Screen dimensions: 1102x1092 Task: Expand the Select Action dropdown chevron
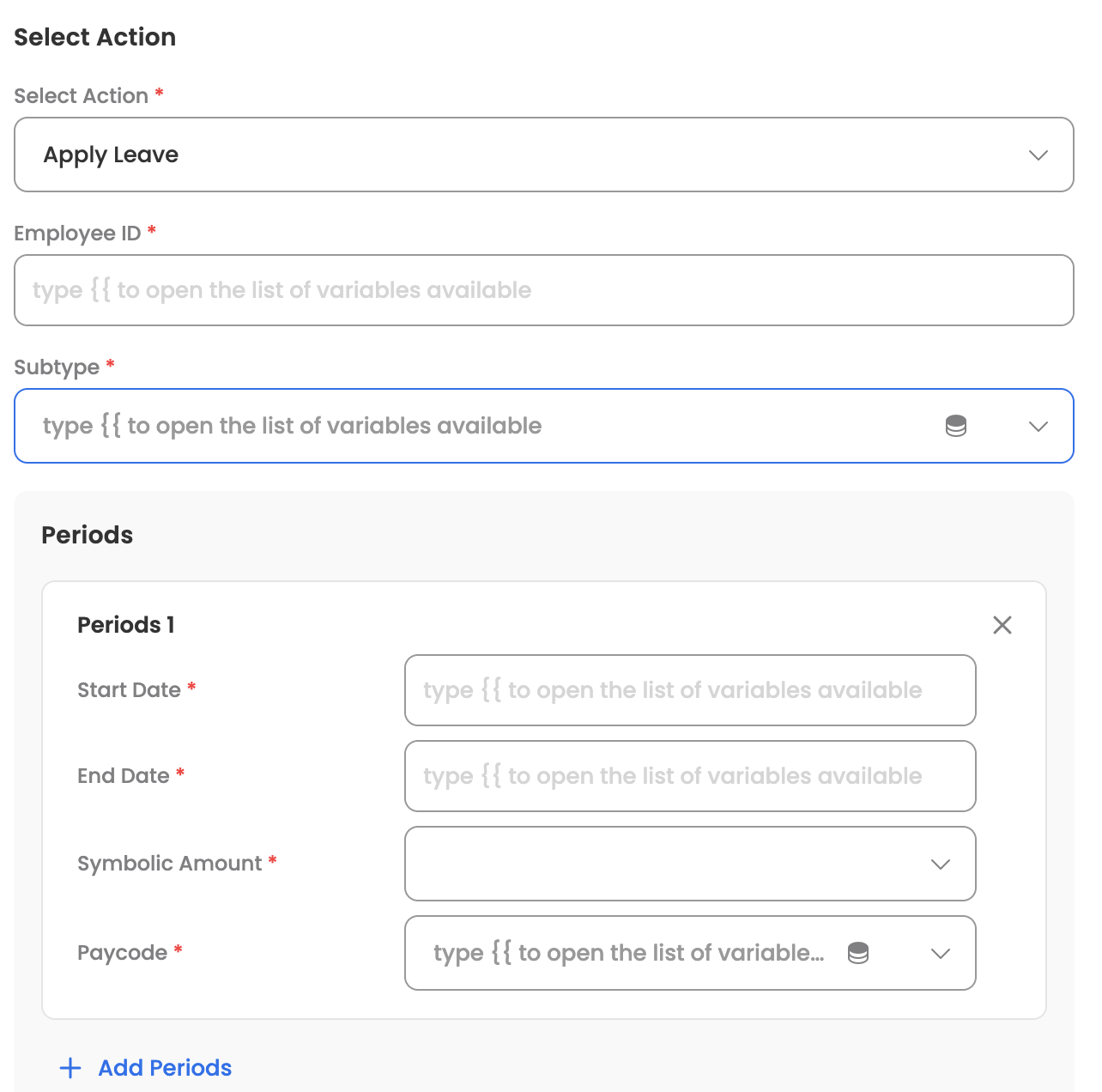coord(1038,155)
